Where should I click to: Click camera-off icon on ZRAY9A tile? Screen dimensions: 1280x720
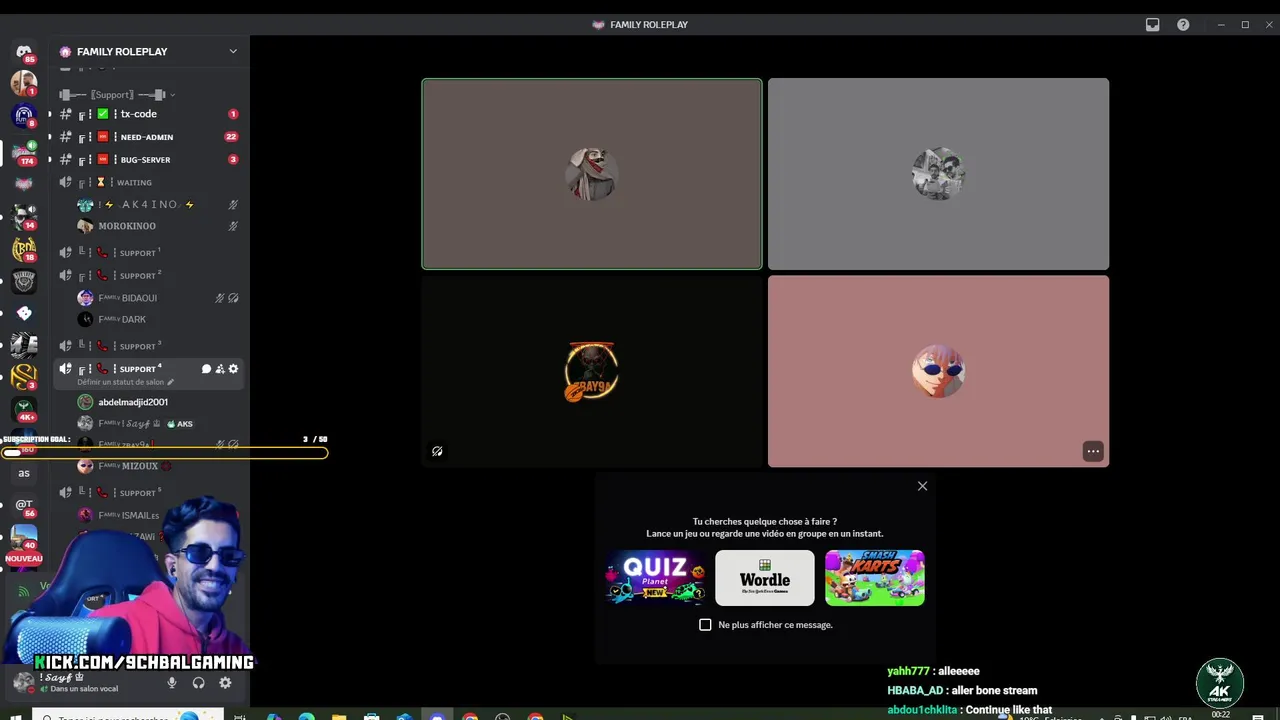point(437,451)
